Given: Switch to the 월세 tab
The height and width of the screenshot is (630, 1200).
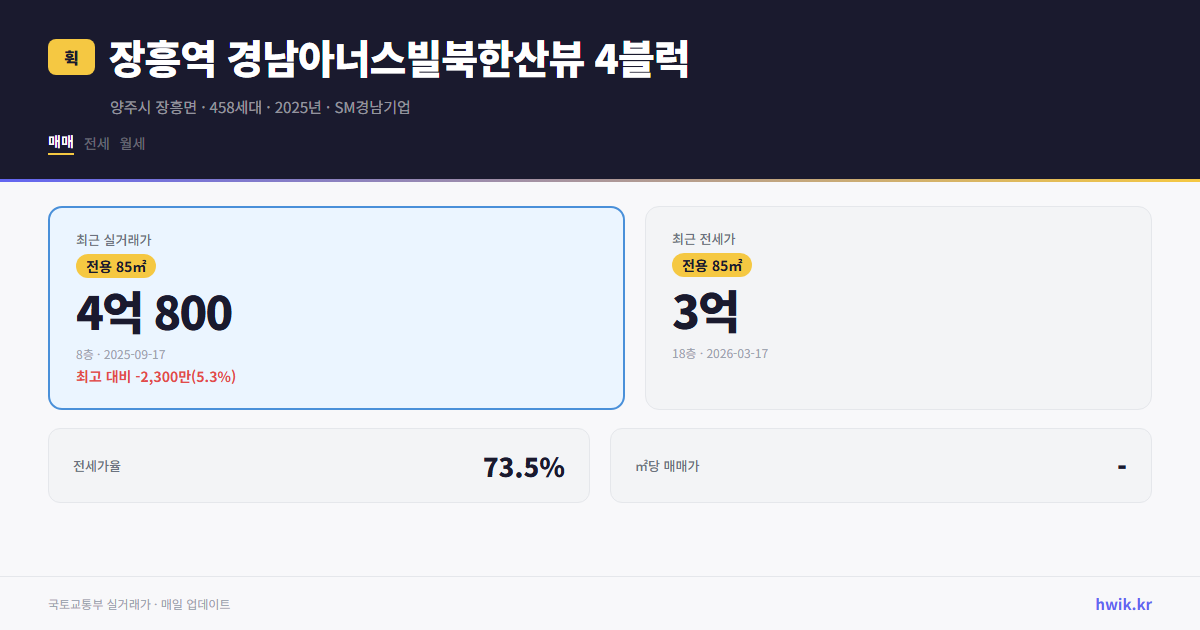Looking at the screenshot, I should coord(132,144).
